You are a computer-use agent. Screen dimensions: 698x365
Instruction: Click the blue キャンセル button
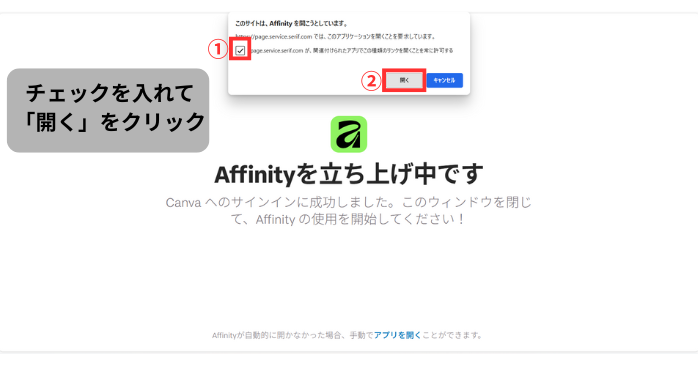444,80
